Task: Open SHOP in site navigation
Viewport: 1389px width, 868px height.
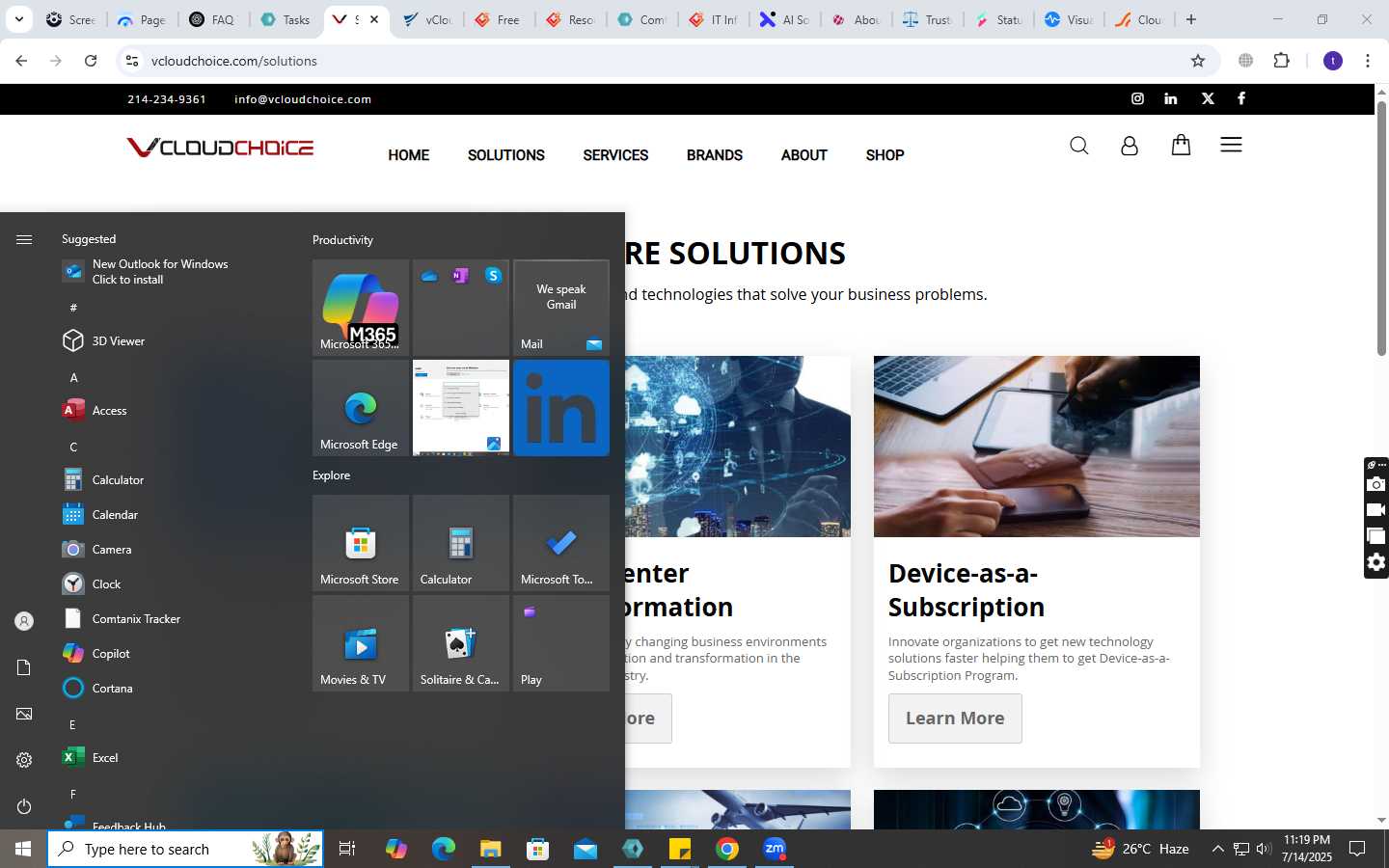Action: coord(885,155)
